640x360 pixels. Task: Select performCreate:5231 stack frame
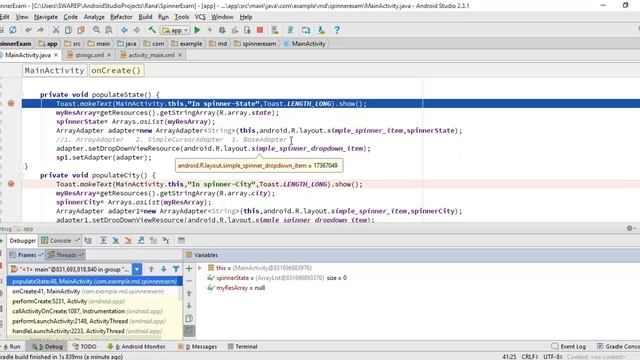point(94,301)
